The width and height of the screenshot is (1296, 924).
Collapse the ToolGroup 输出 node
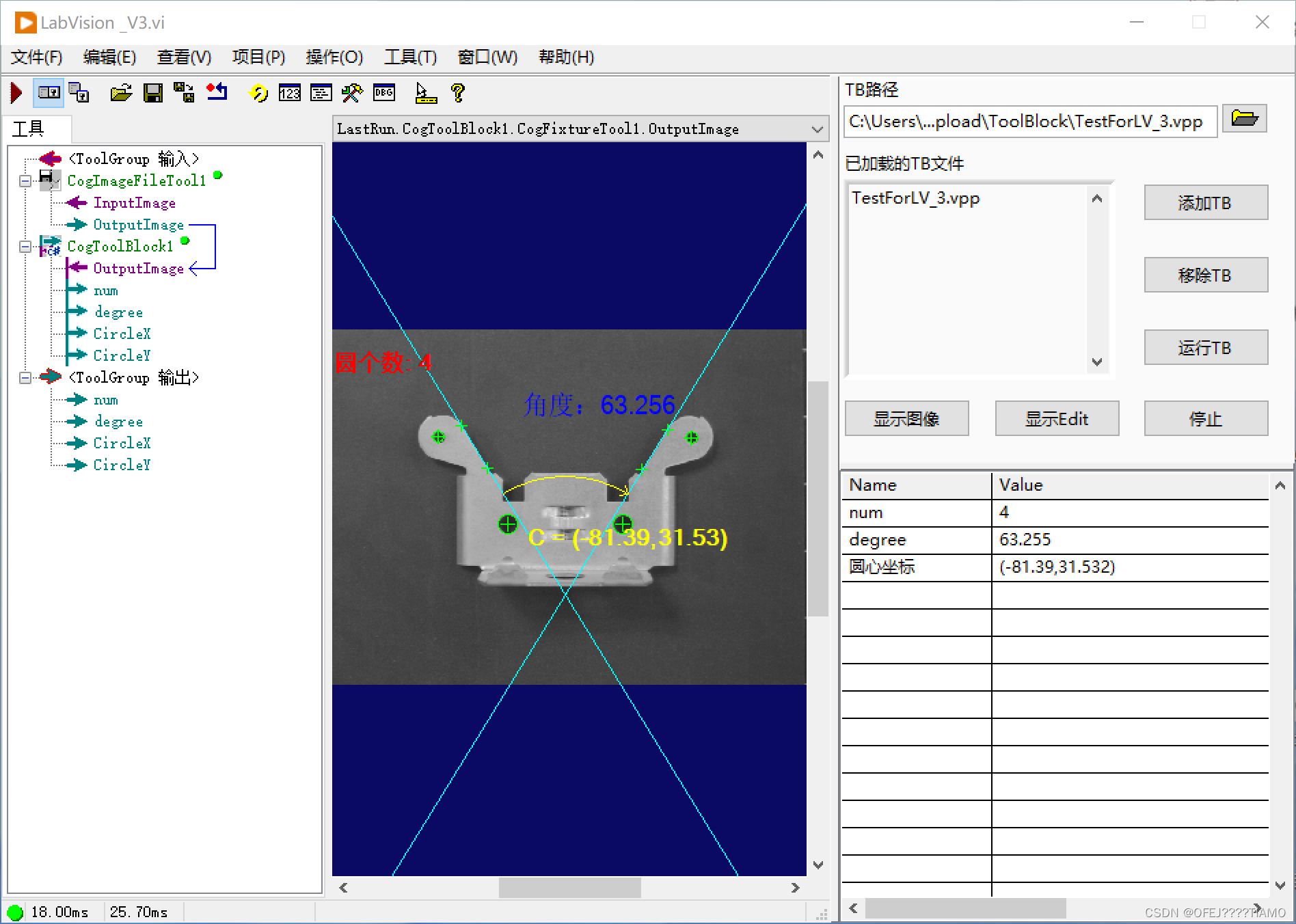[25, 377]
